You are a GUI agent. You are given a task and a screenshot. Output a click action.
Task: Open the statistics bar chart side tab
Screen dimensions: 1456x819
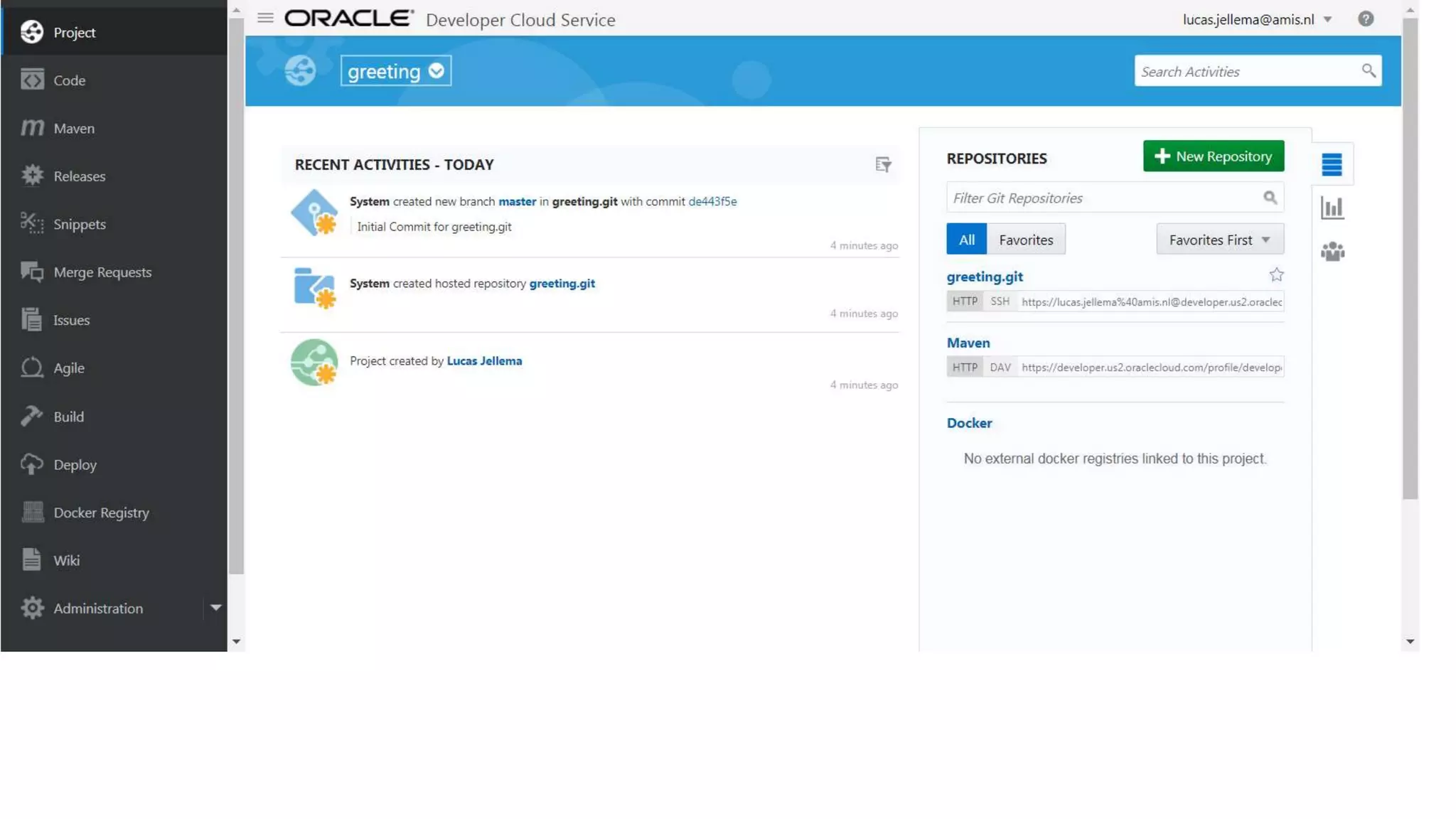tap(1332, 208)
